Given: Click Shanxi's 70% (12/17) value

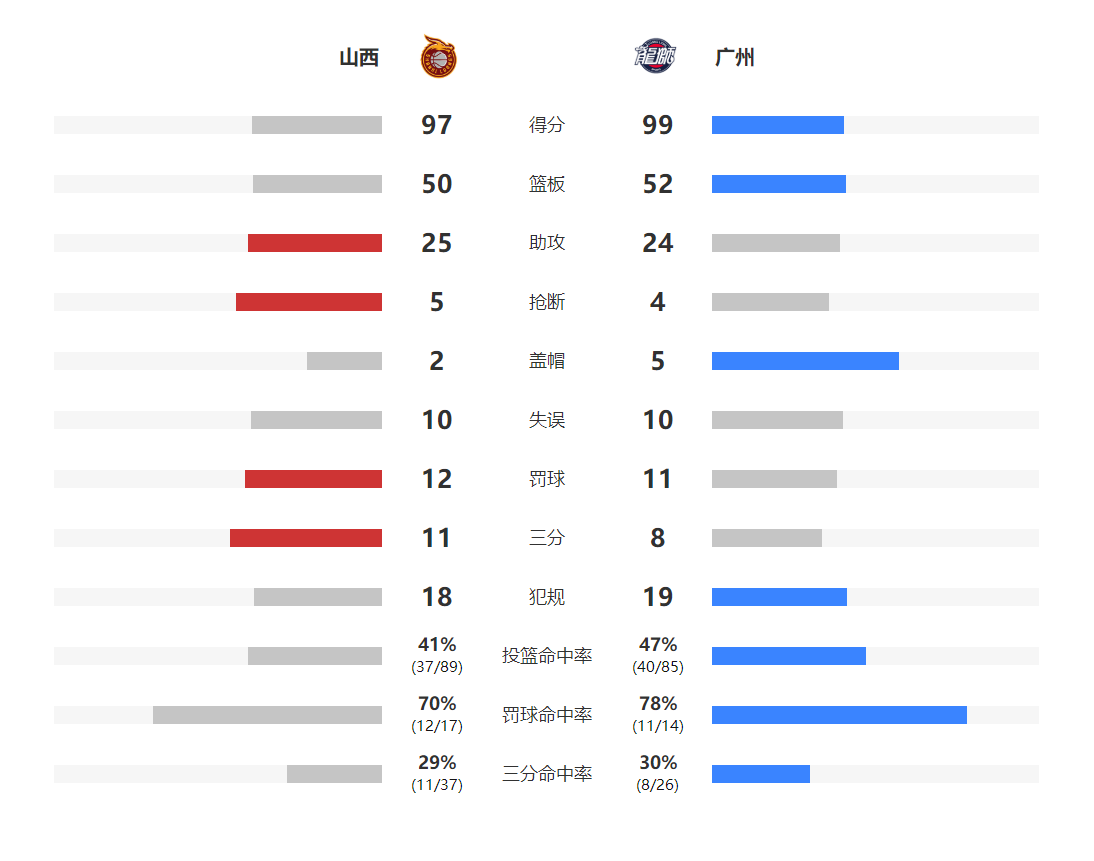Looking at the screenshot, I should pyautogui.click(x=437, y=714).
